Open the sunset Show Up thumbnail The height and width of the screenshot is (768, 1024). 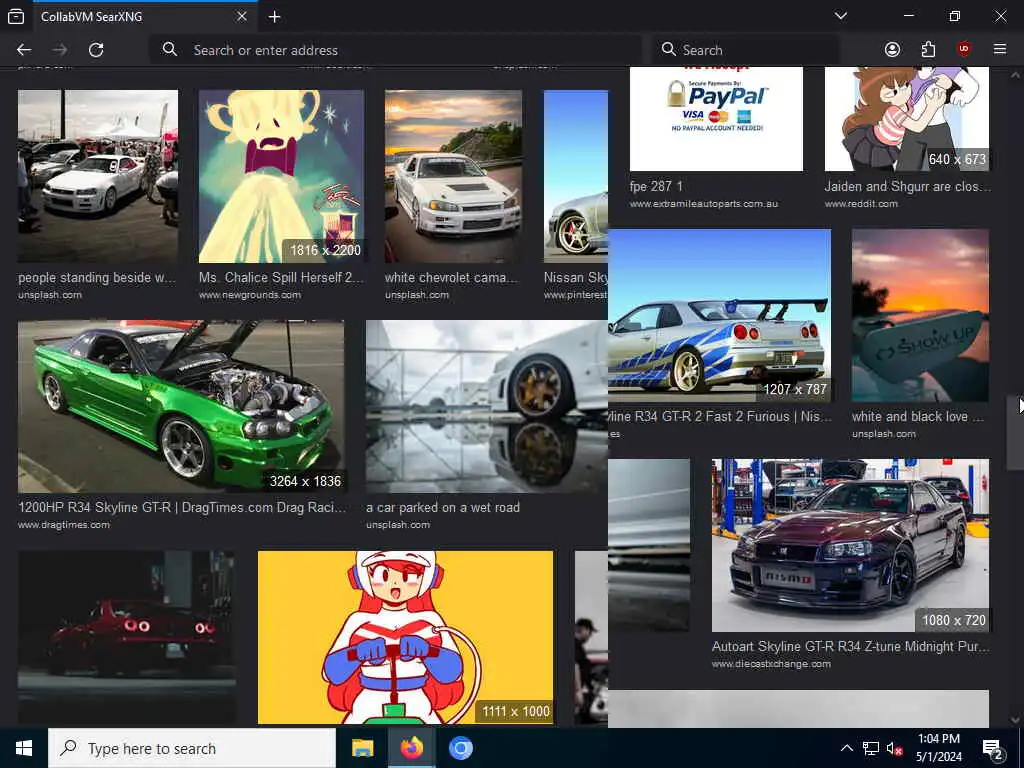coord(920,315)
